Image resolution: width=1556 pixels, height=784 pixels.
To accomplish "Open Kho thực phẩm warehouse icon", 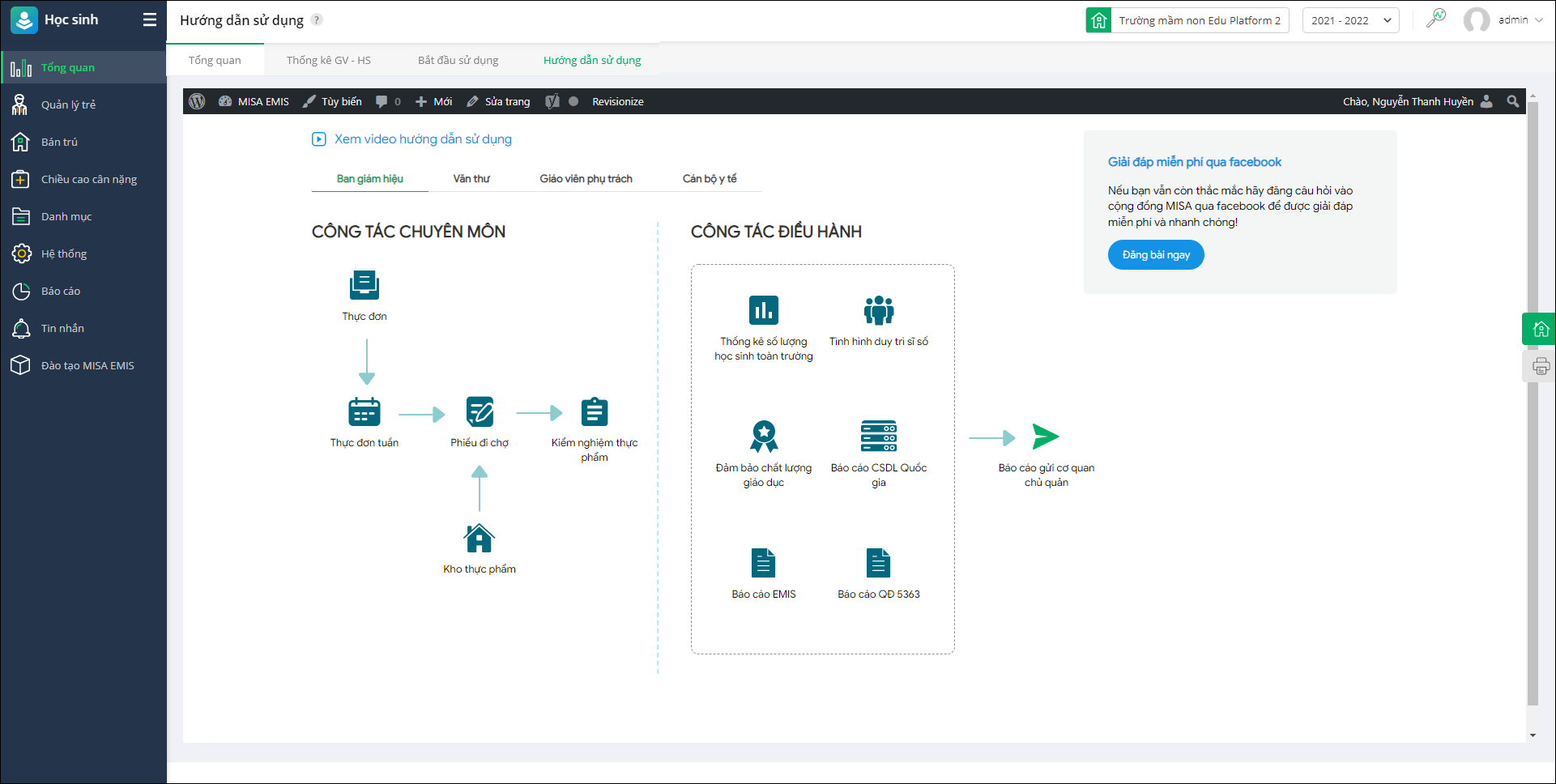I will 479,539.
